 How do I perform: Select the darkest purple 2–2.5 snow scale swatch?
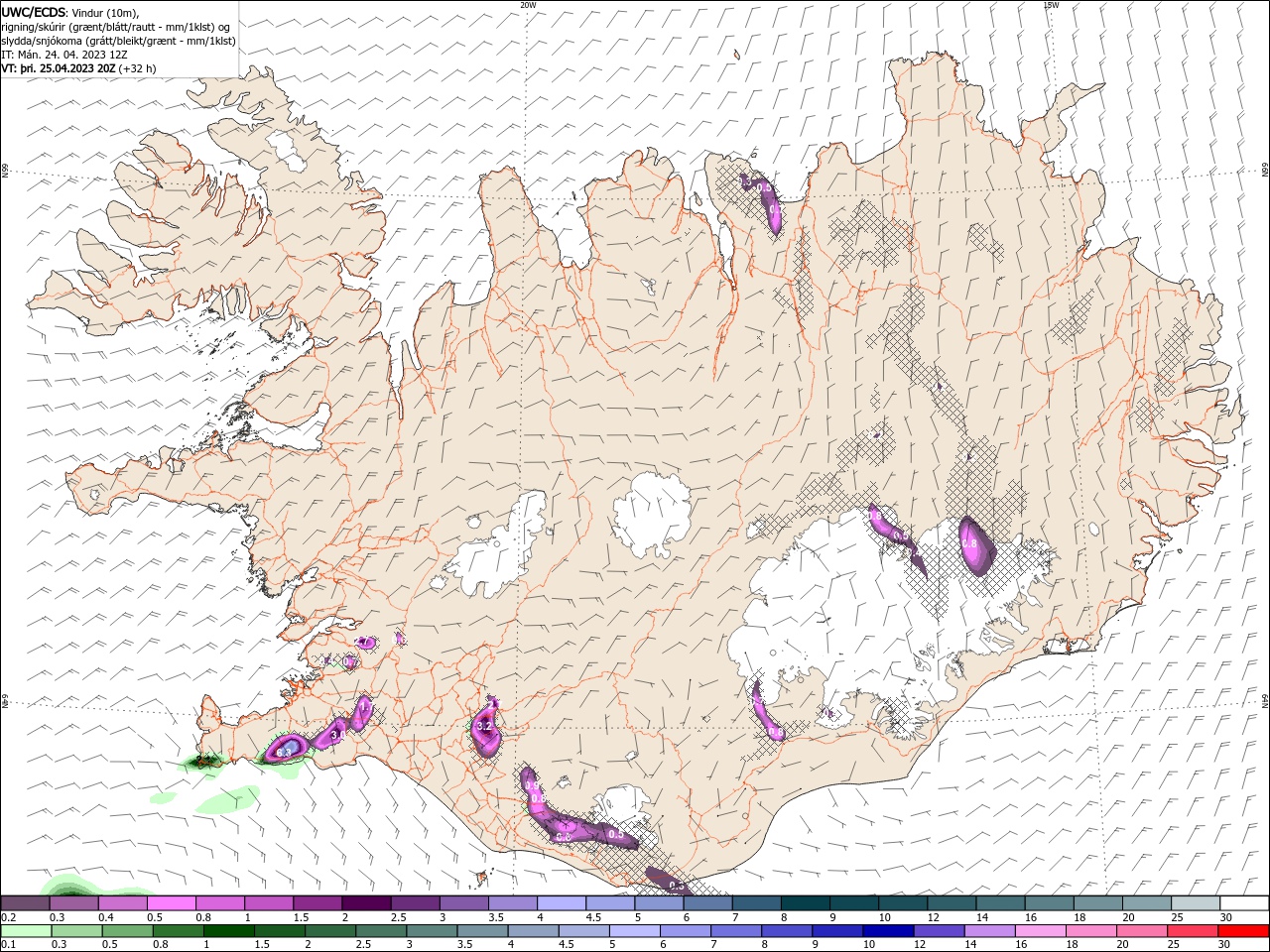coord(366,902)
